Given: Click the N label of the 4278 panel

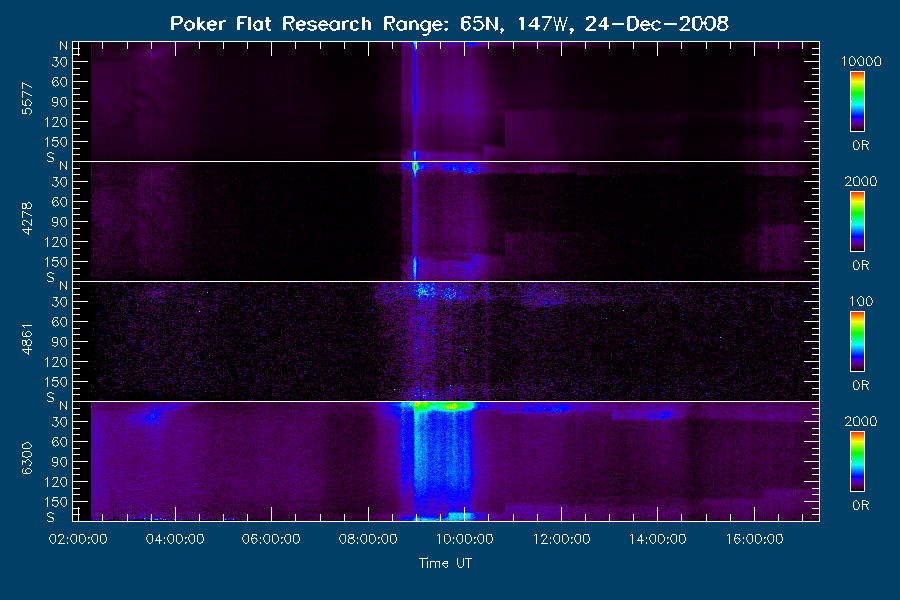Looking at the screenshot, I should coord(63,166).
